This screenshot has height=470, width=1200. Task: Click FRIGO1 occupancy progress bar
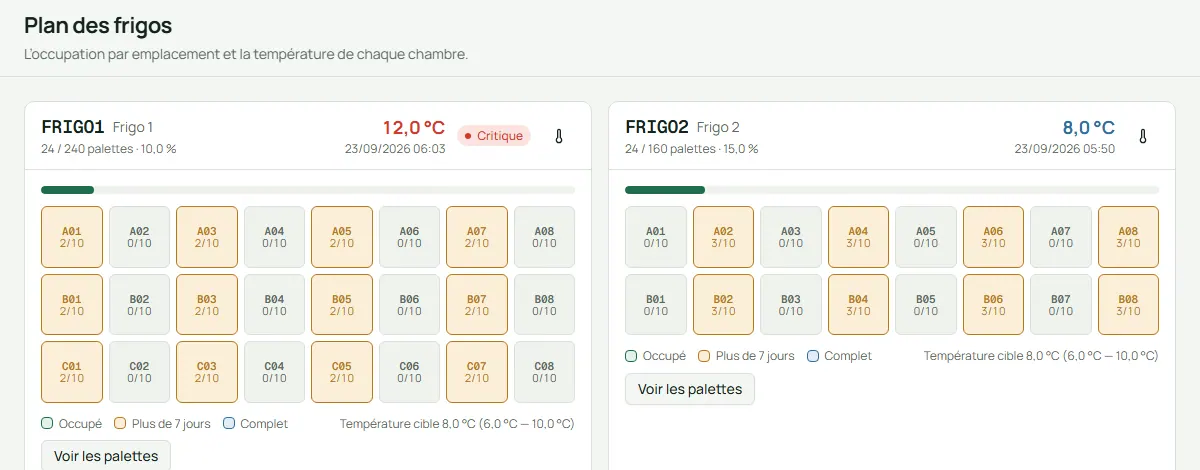[x=308, y=189]
